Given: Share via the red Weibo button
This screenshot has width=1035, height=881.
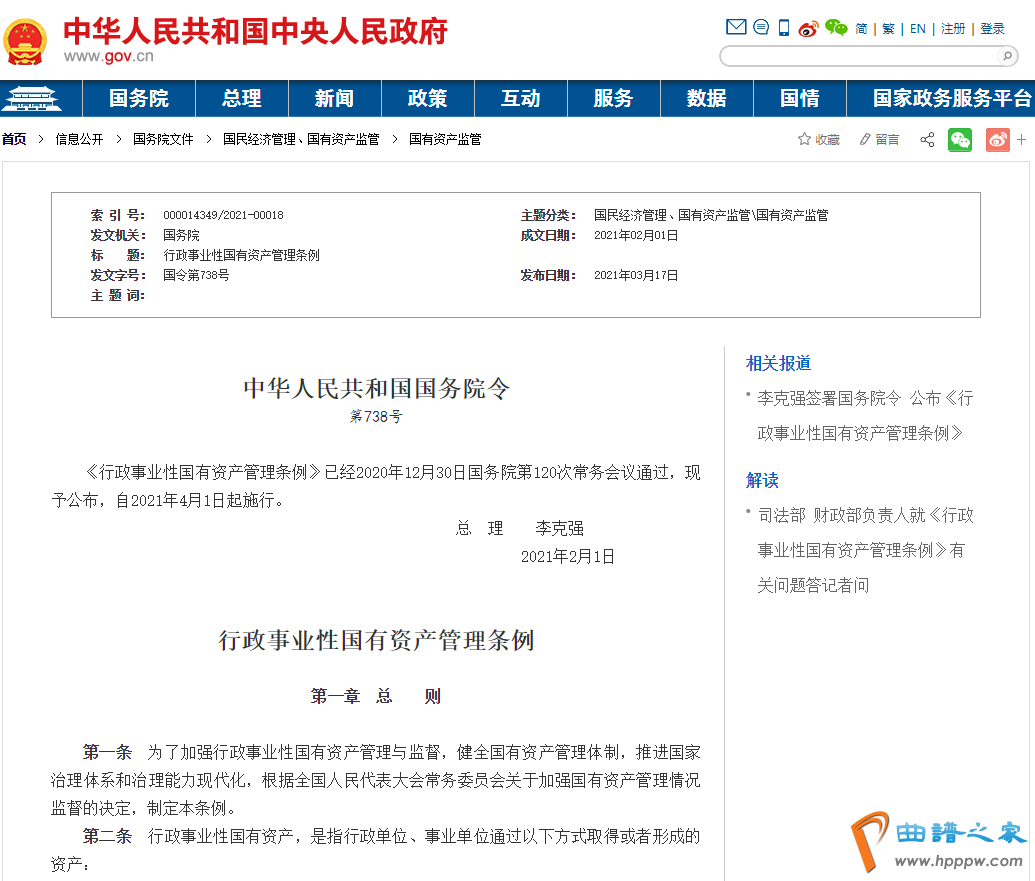Looking at the screenshot, I should [x=997, y=140].
